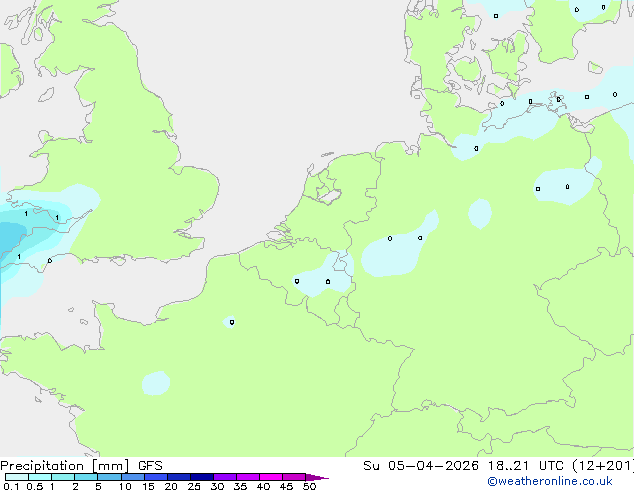Click the "Su 05-04-2026" date text
Screen dimensions: 634x490
click(x=421, y=466)
